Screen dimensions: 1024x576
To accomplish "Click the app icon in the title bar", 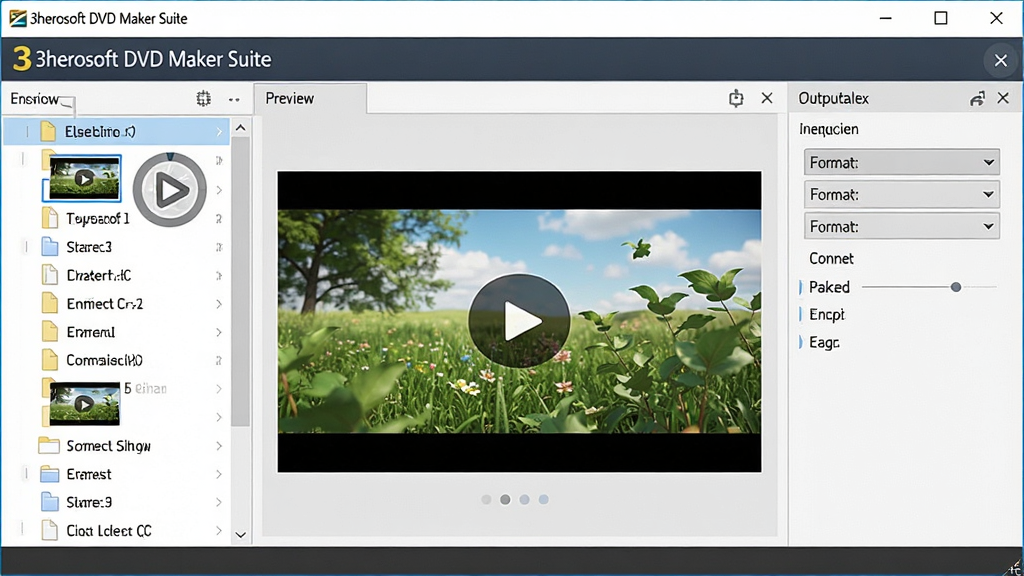I will [18, 18].
